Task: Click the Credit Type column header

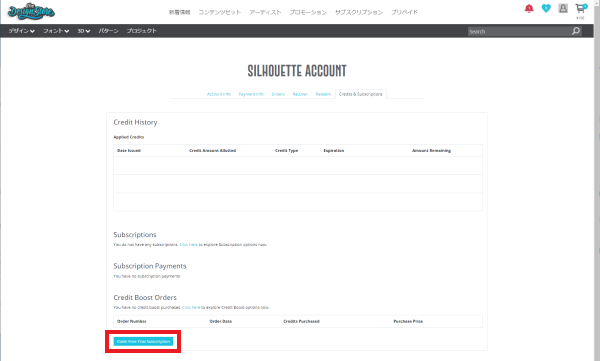Action: point(286,151)
